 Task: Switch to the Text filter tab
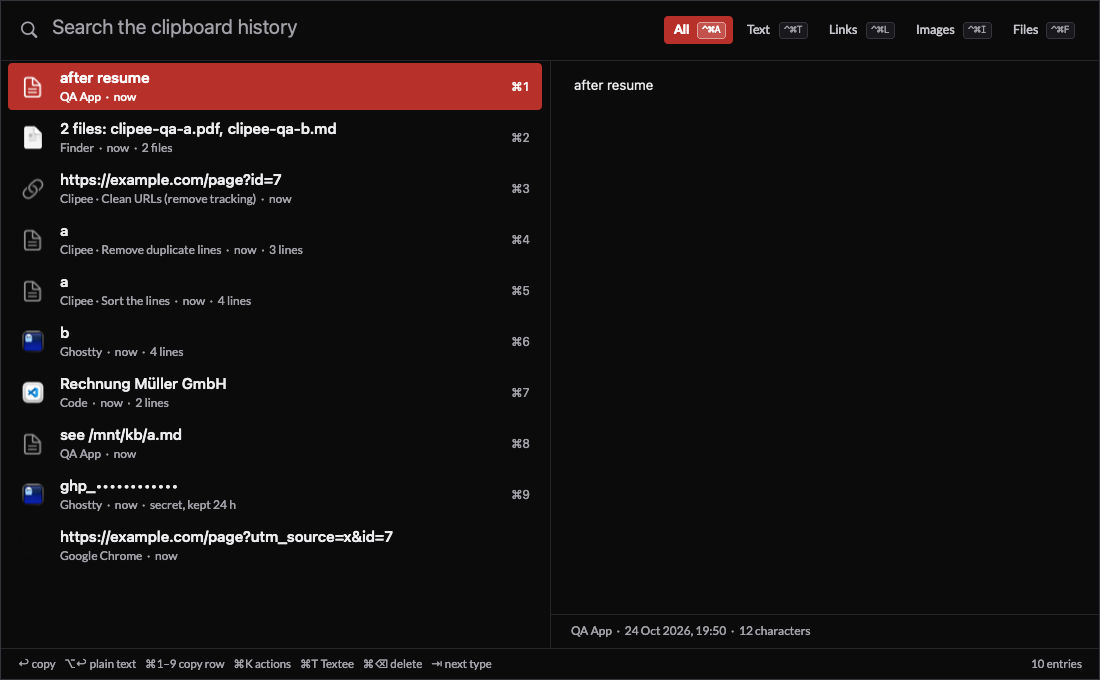click(x=777, y=29)
